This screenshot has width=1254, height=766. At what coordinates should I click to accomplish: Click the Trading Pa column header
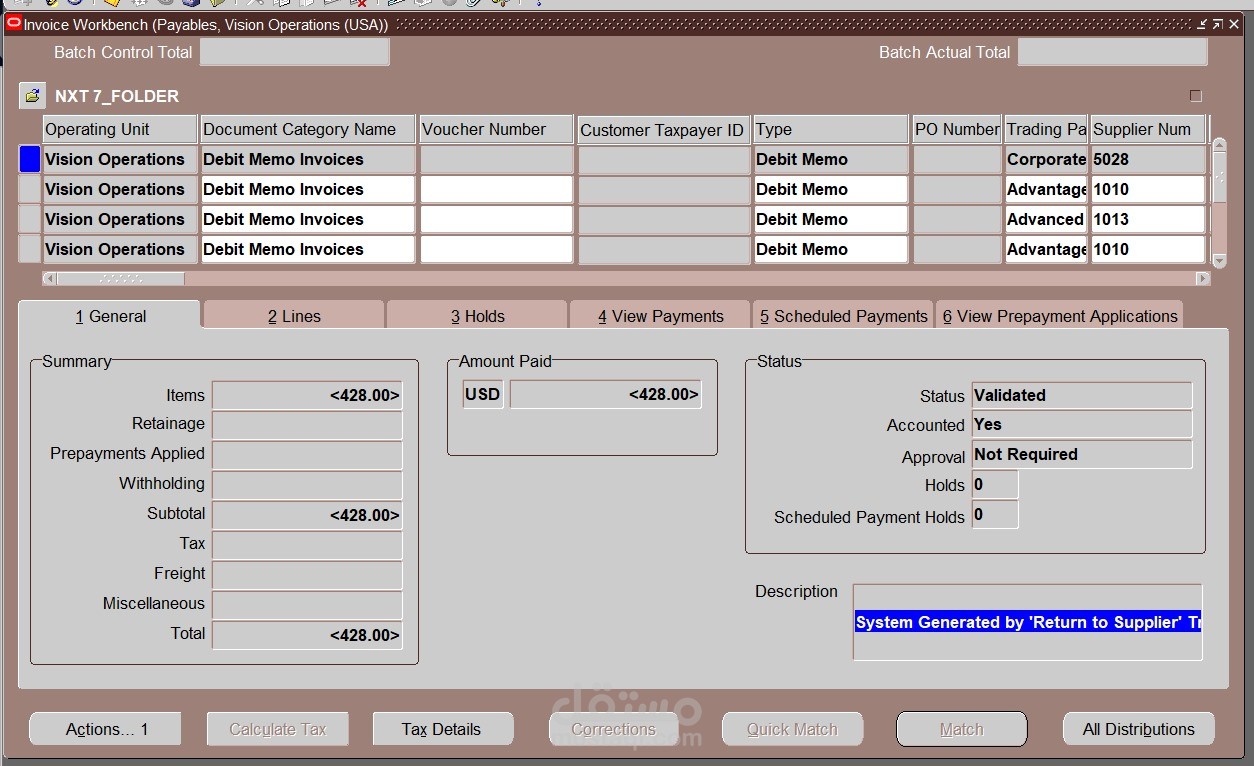tap(1046, 129)
